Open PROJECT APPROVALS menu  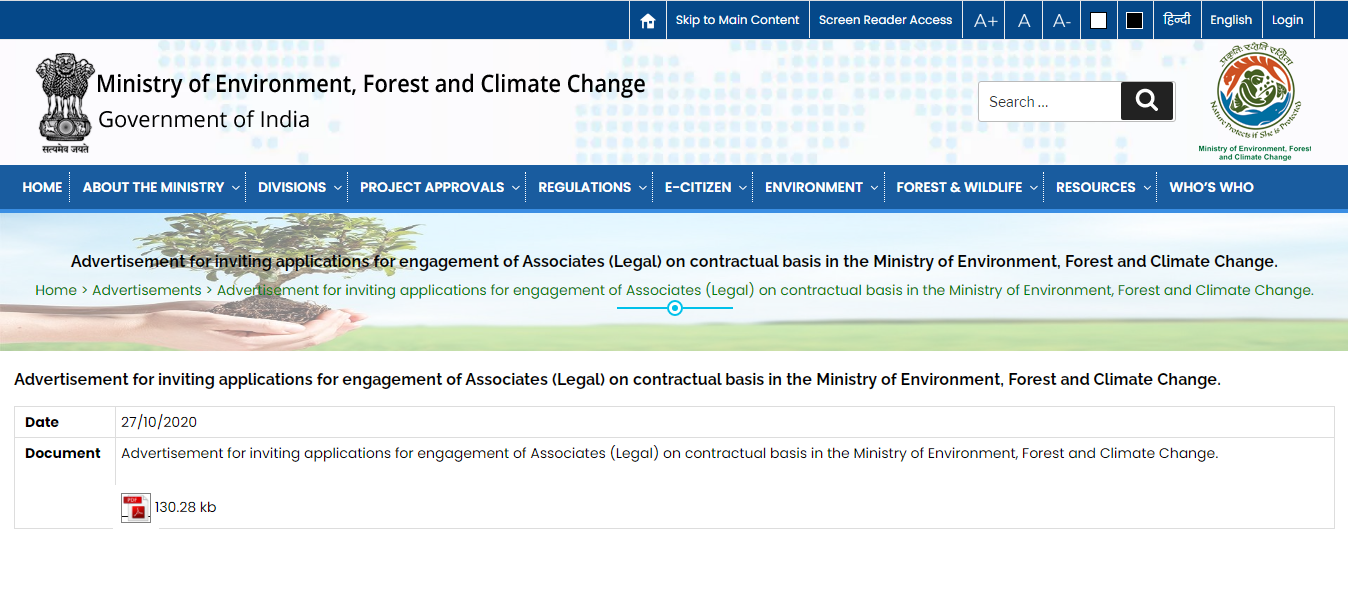pyautogui.click(x=432, y=187)
